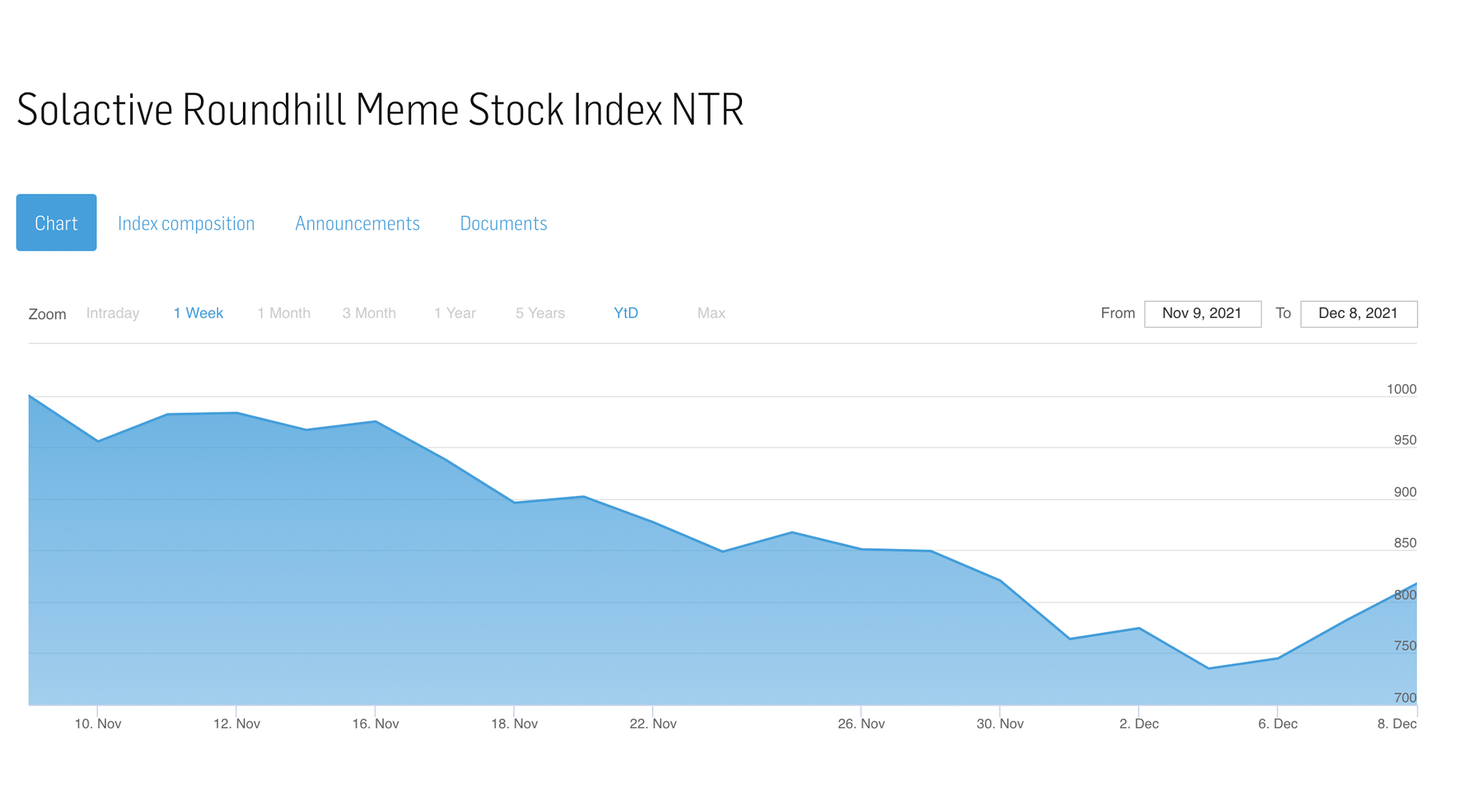The width and height of the screenshot is (1464, 812).
Task: Open the Announcements tab
Action: (357, 224)
